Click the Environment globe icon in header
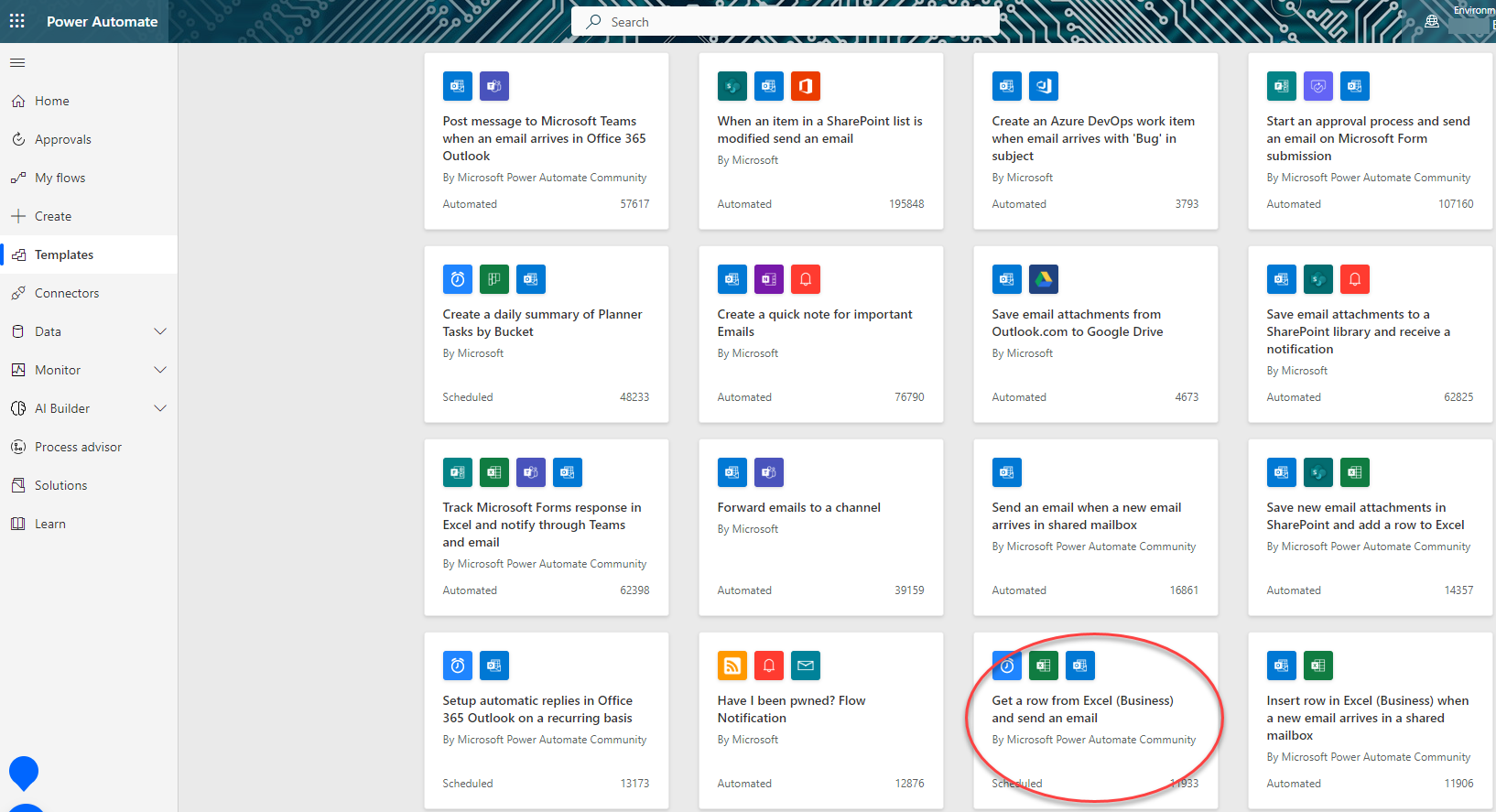 (x=1432, y=21)
